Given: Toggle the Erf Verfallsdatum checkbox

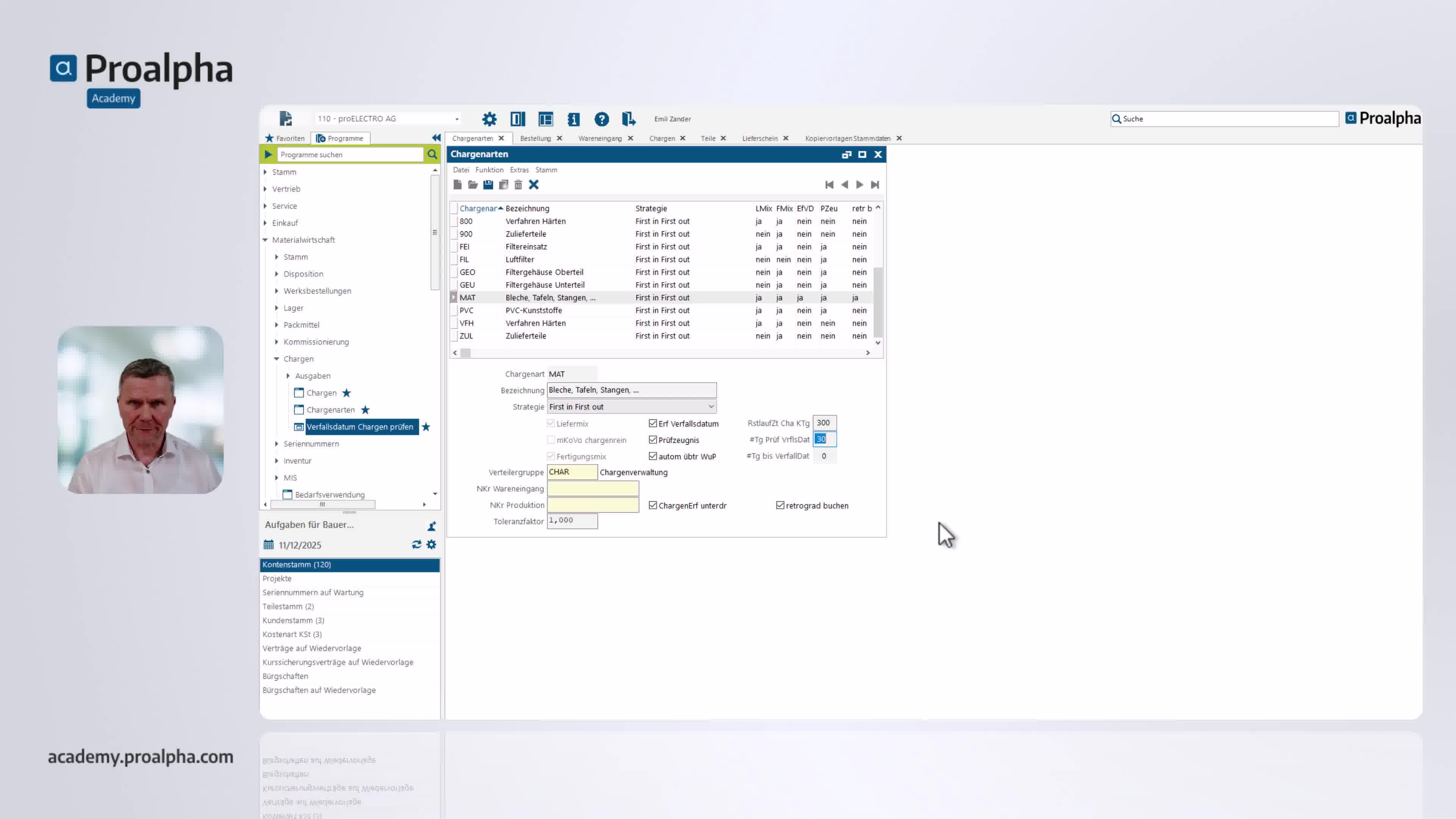Looking at the screenshot, I should (x=653, y=424).
